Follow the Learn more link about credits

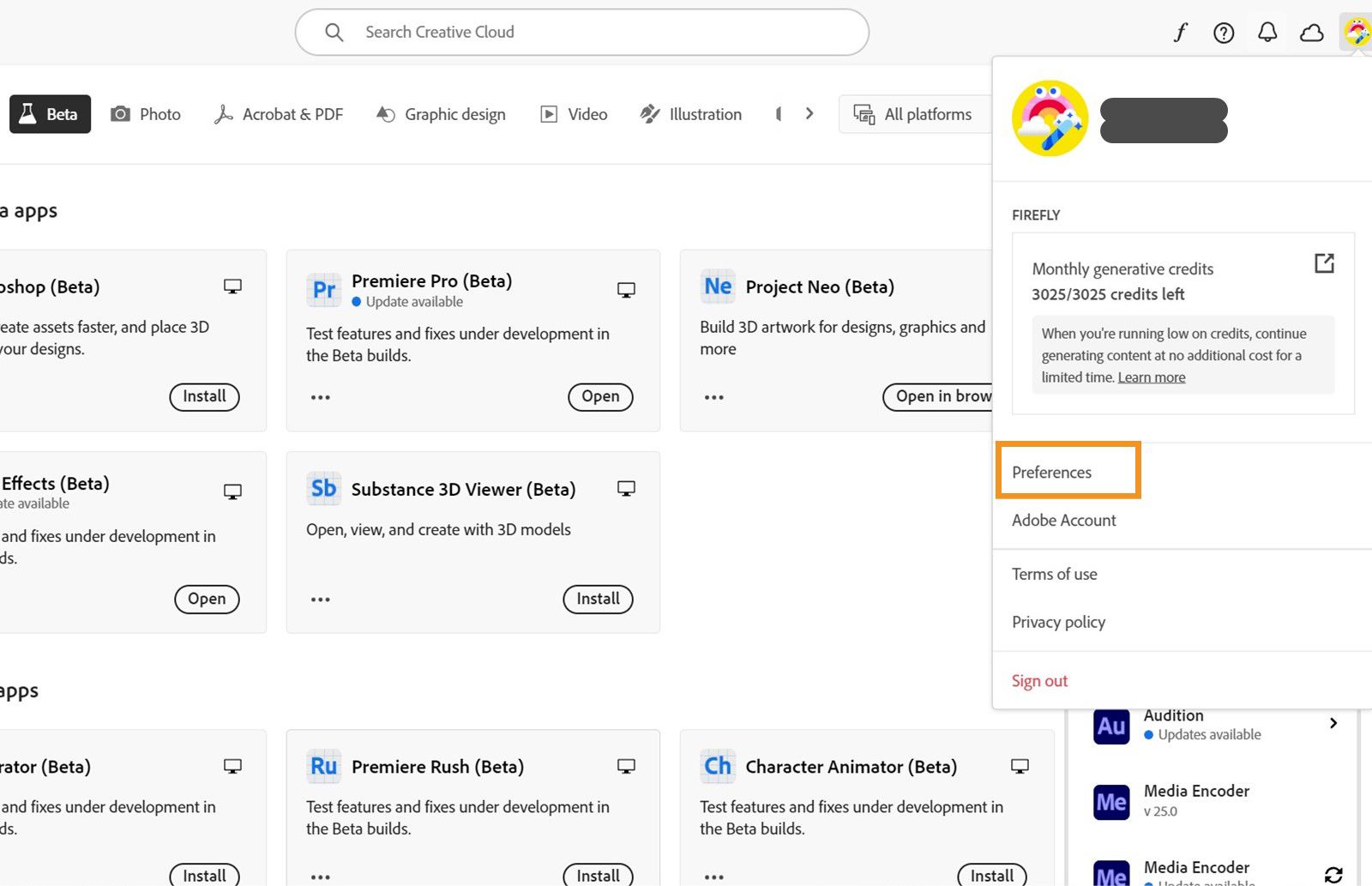[1152, 377]
